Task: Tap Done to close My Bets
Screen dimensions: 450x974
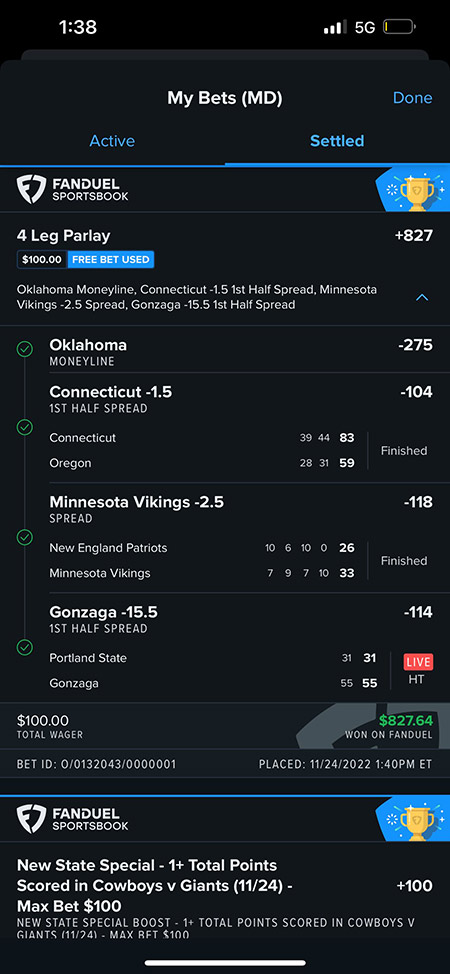Action: click(413, 98)
